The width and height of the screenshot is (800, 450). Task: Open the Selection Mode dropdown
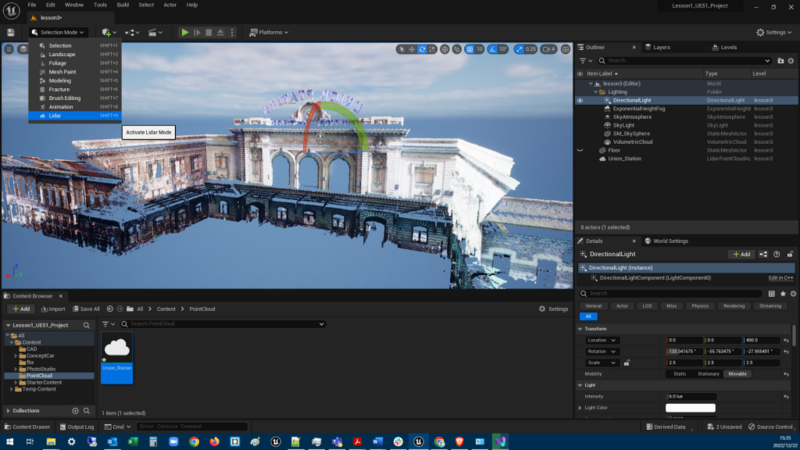point(58,32)
